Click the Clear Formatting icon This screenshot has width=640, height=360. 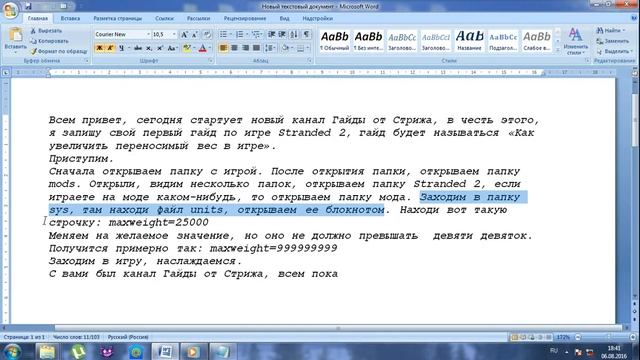pos(207,34)
